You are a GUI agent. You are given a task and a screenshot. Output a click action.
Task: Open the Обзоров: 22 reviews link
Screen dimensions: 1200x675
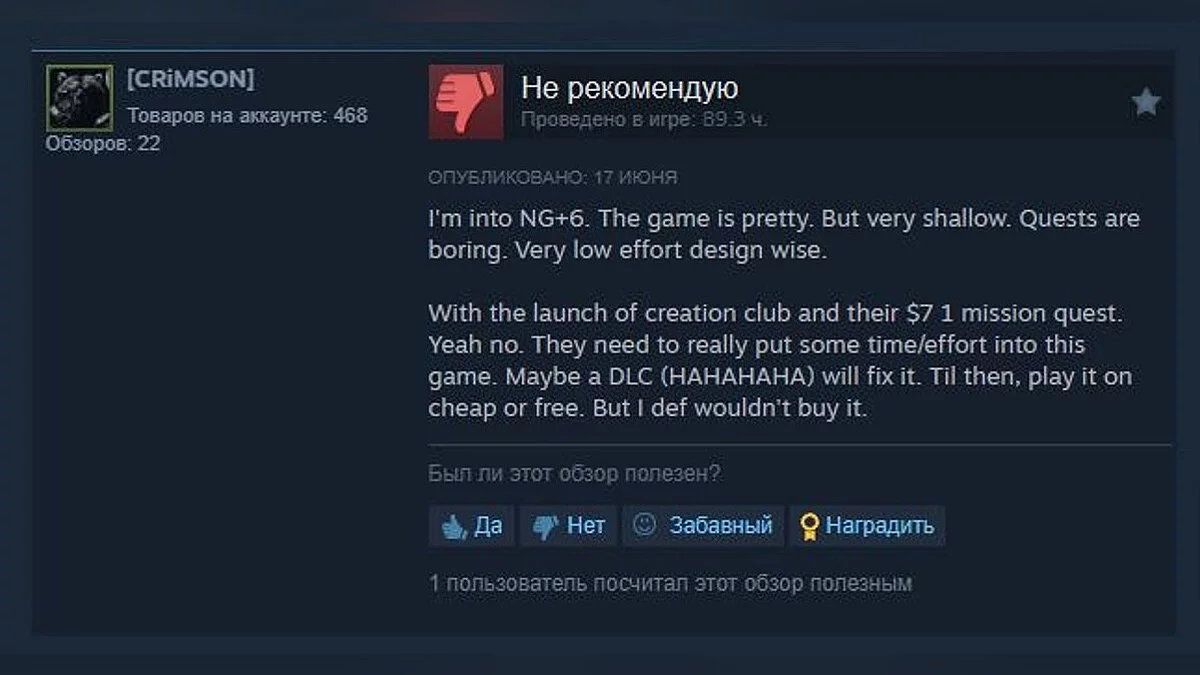102,144
